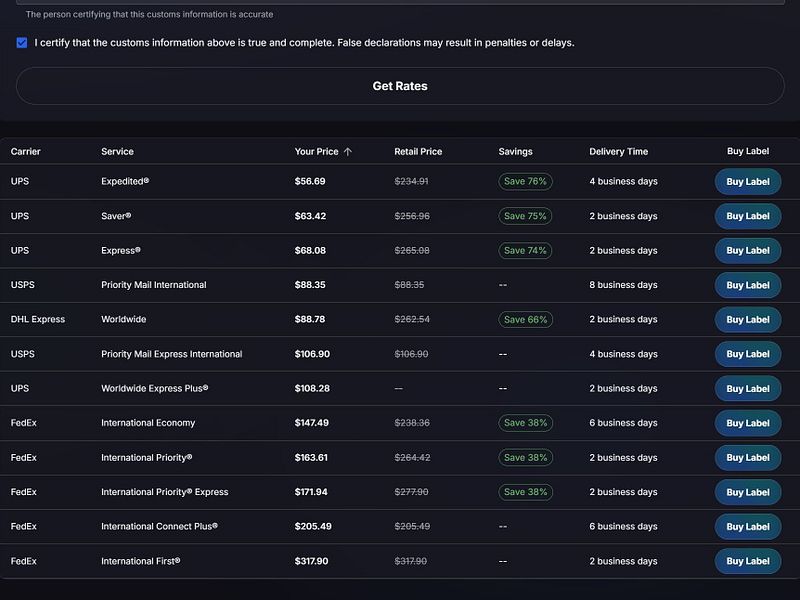The width and height of the screenshot is (800, 600).
Task: Select the $63.42 price cell
Action: [x=310, y=216]
